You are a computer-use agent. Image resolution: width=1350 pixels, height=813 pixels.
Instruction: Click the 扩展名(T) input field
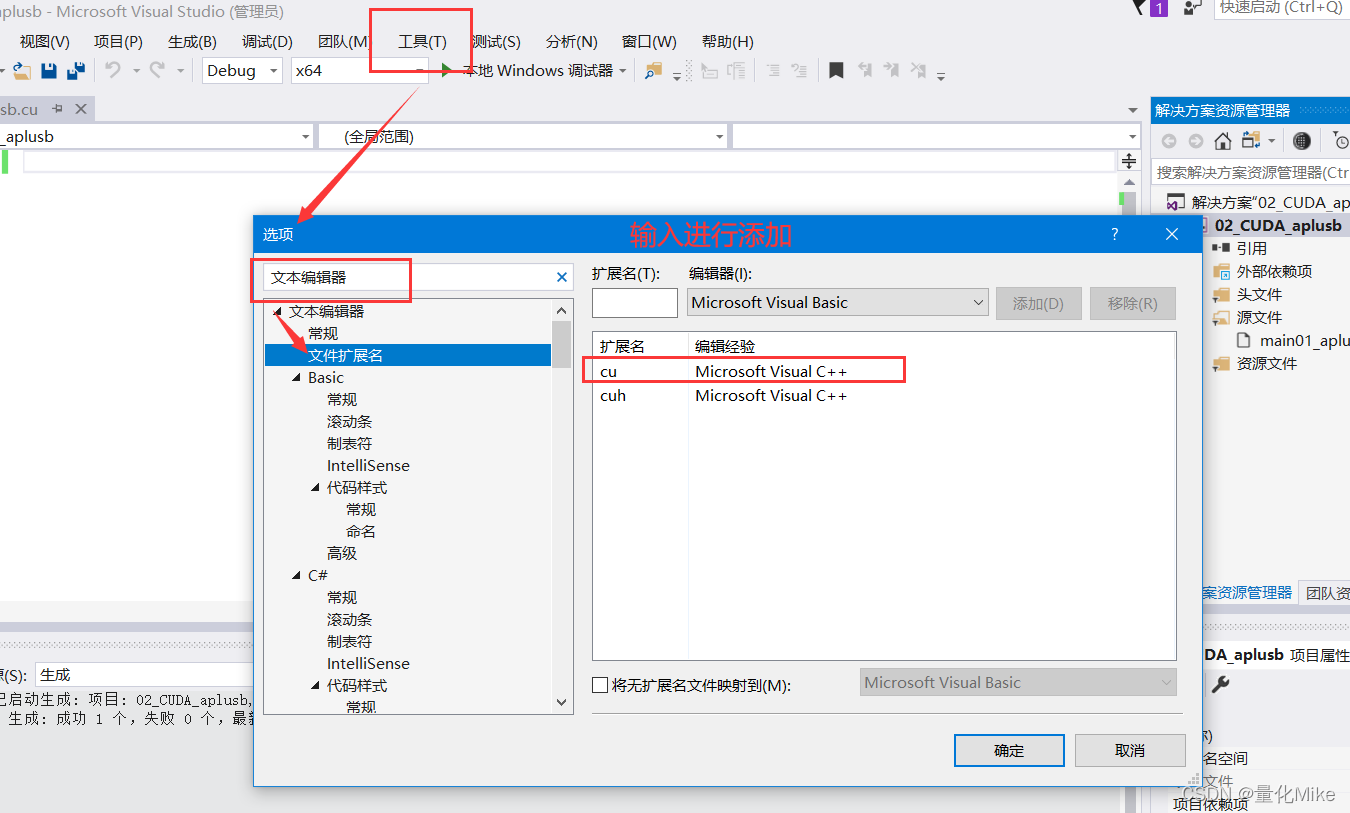coord(635,302)
